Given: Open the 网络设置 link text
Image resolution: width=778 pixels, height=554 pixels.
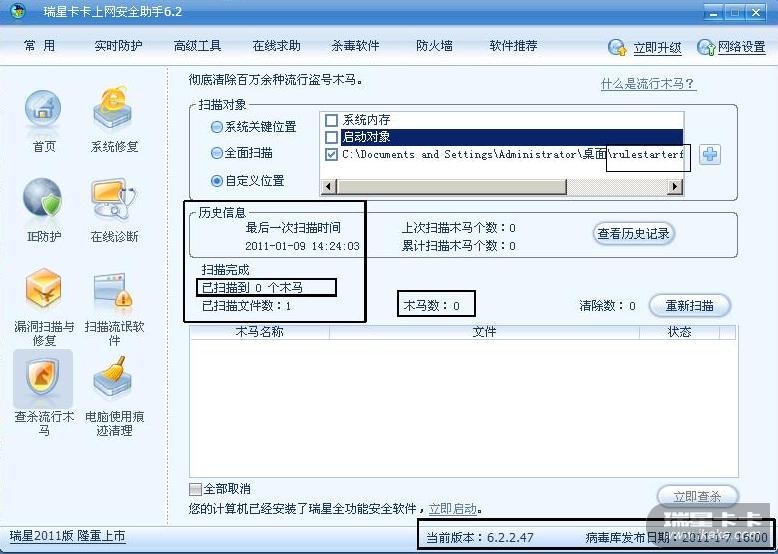Looking at the screenshot, I should point(741,48).
